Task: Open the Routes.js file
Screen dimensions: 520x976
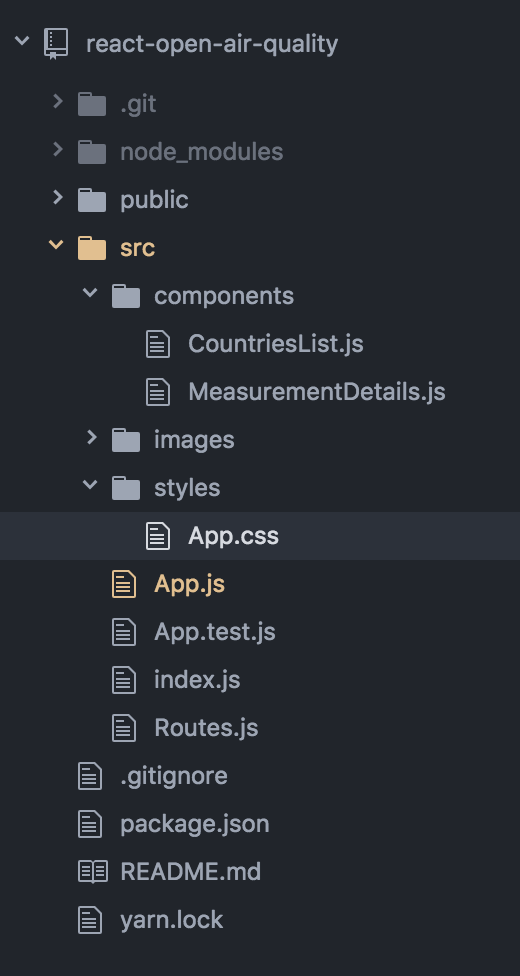Action: coord(206,728)
